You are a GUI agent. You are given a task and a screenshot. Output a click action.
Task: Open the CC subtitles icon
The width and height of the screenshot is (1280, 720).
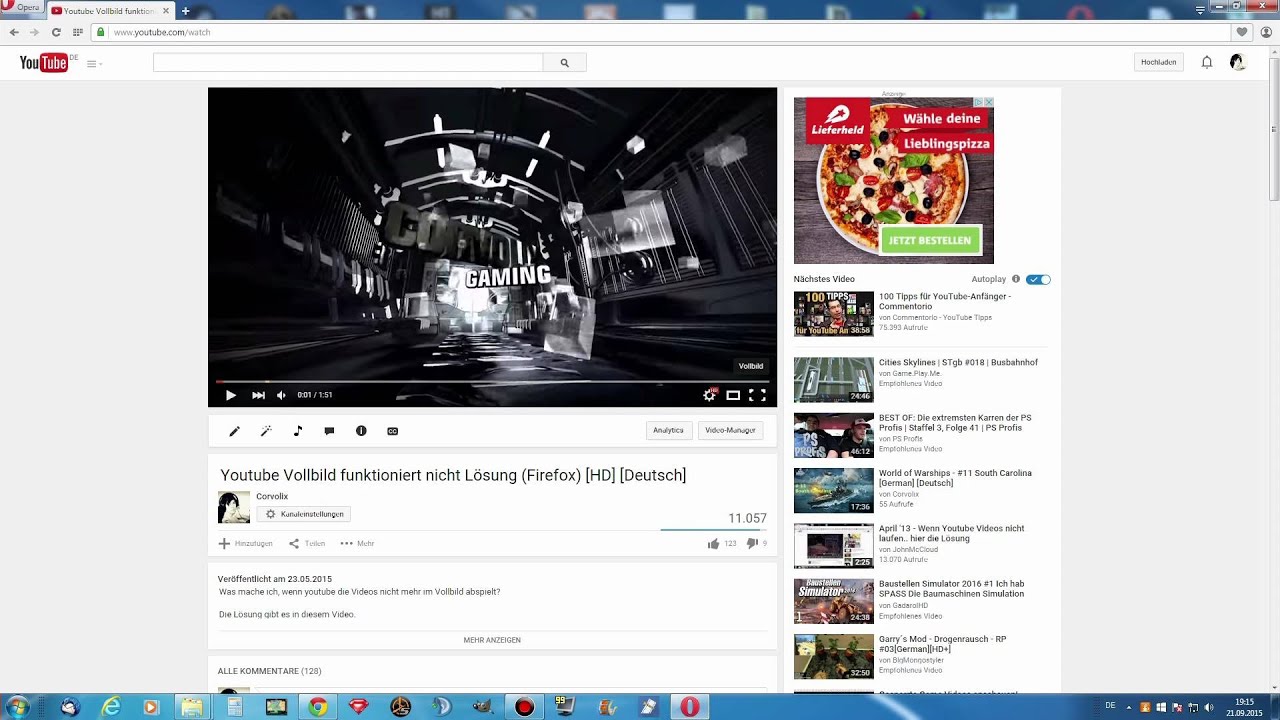coord(392,431)
